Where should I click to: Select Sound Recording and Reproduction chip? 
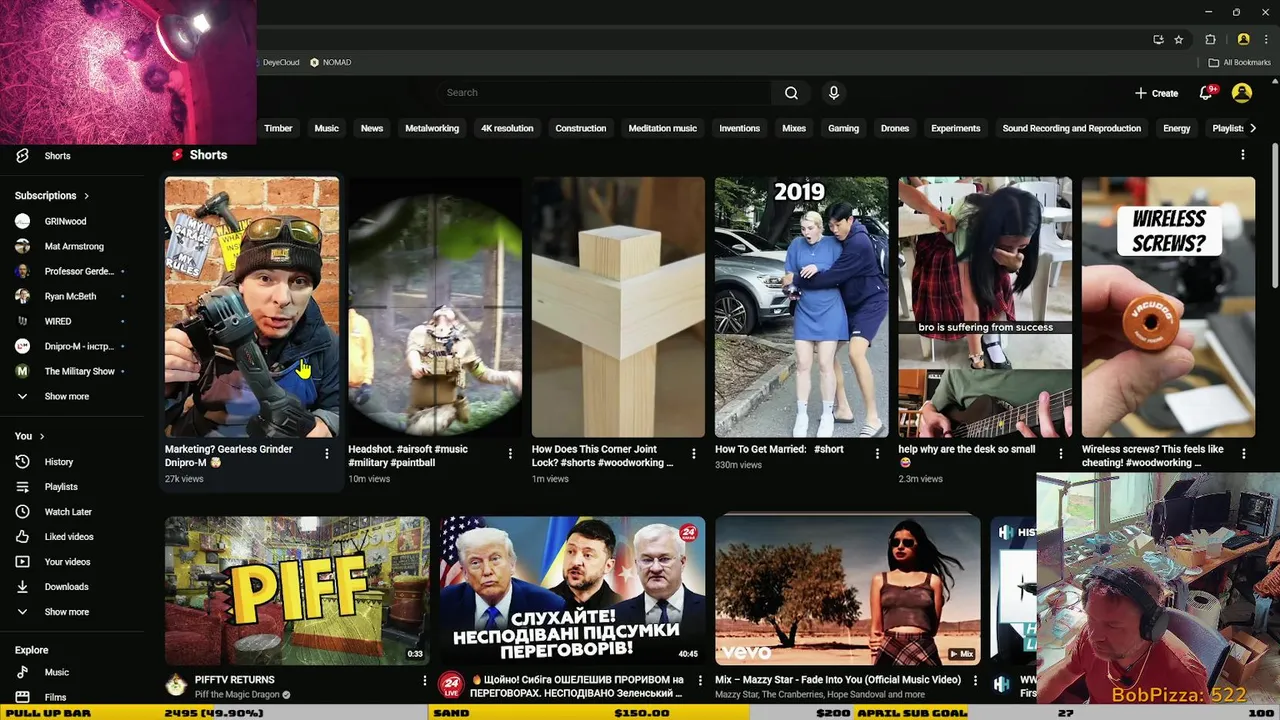(1072, 128)
